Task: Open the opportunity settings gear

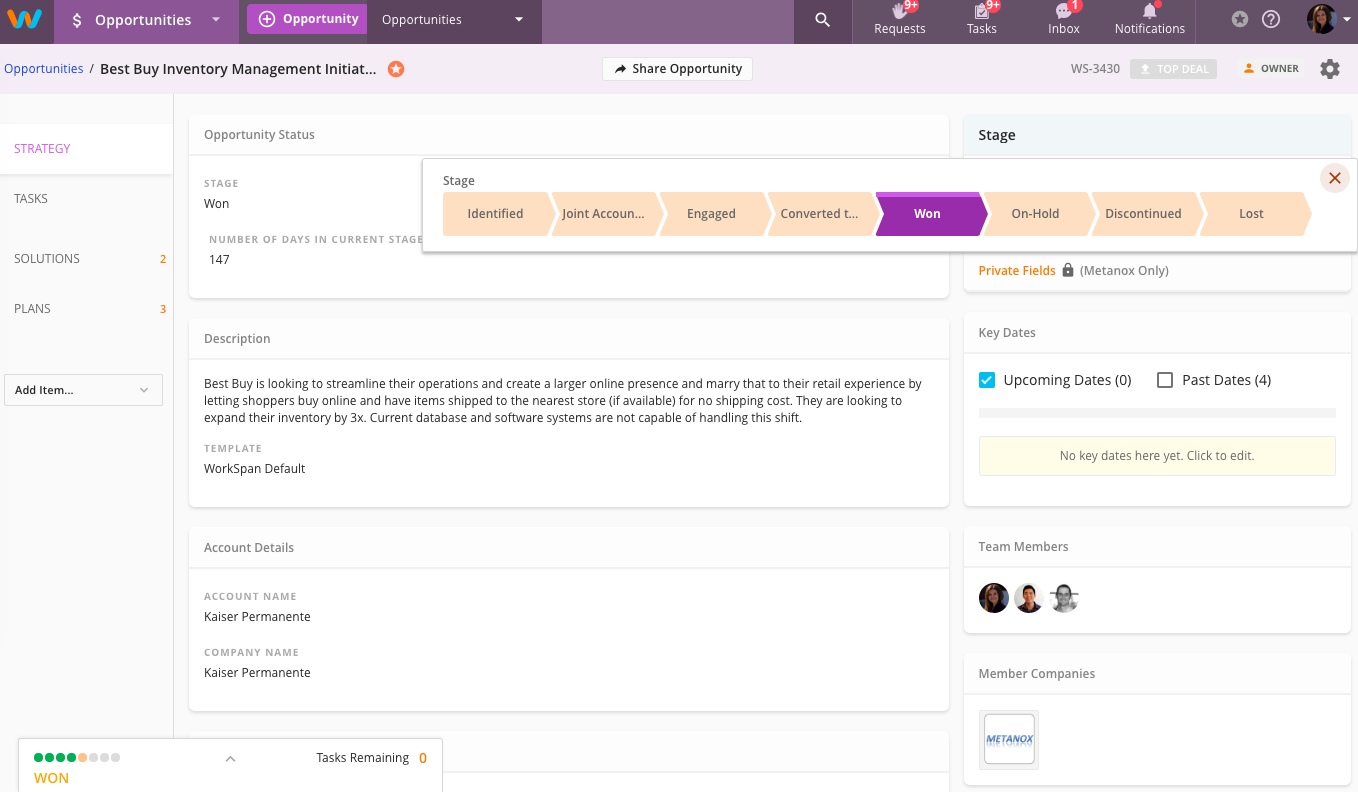Action: (x=1329, y=68)
